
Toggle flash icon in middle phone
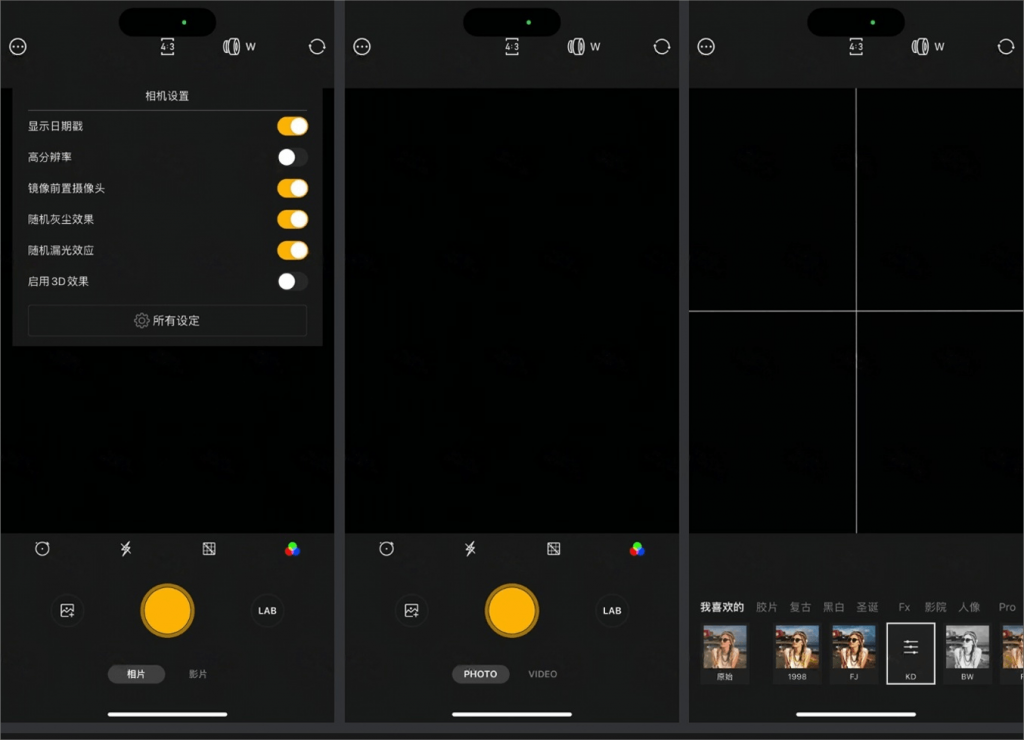(x=470, y=549)
